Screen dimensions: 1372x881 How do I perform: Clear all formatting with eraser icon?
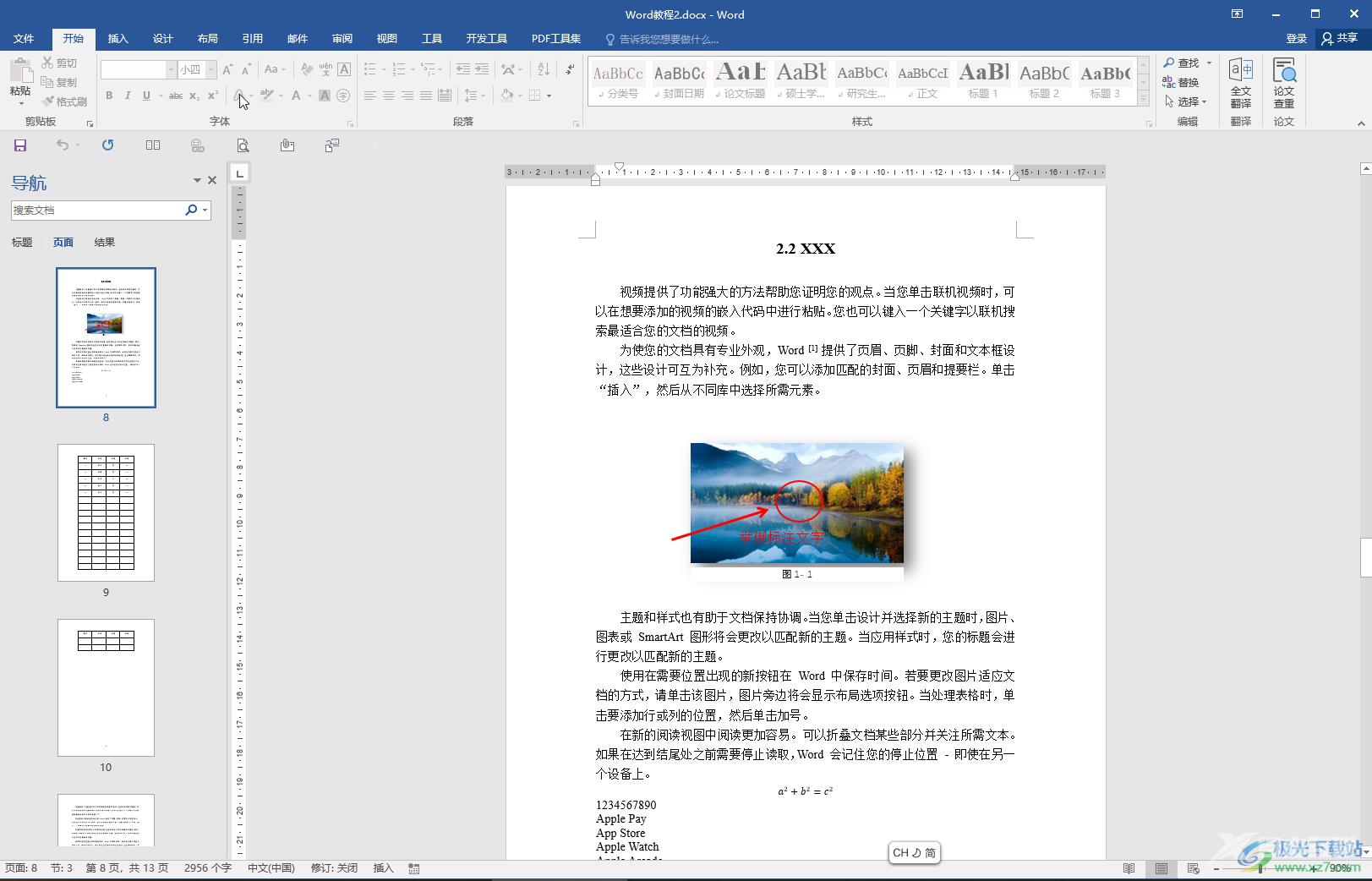[x=307, y=69]
